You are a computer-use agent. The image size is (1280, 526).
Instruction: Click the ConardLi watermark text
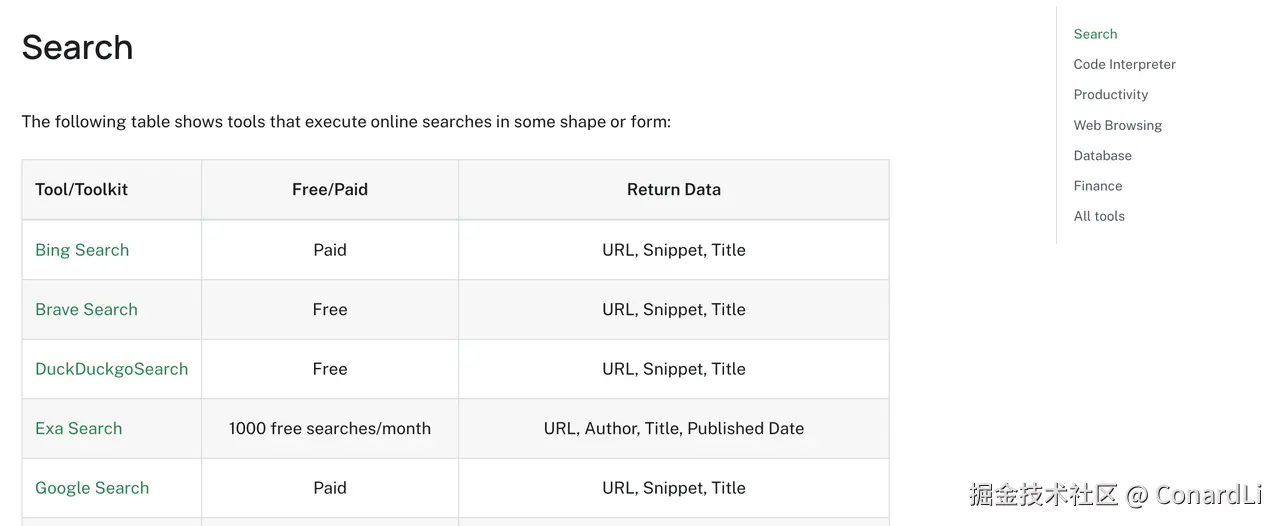1208,494
